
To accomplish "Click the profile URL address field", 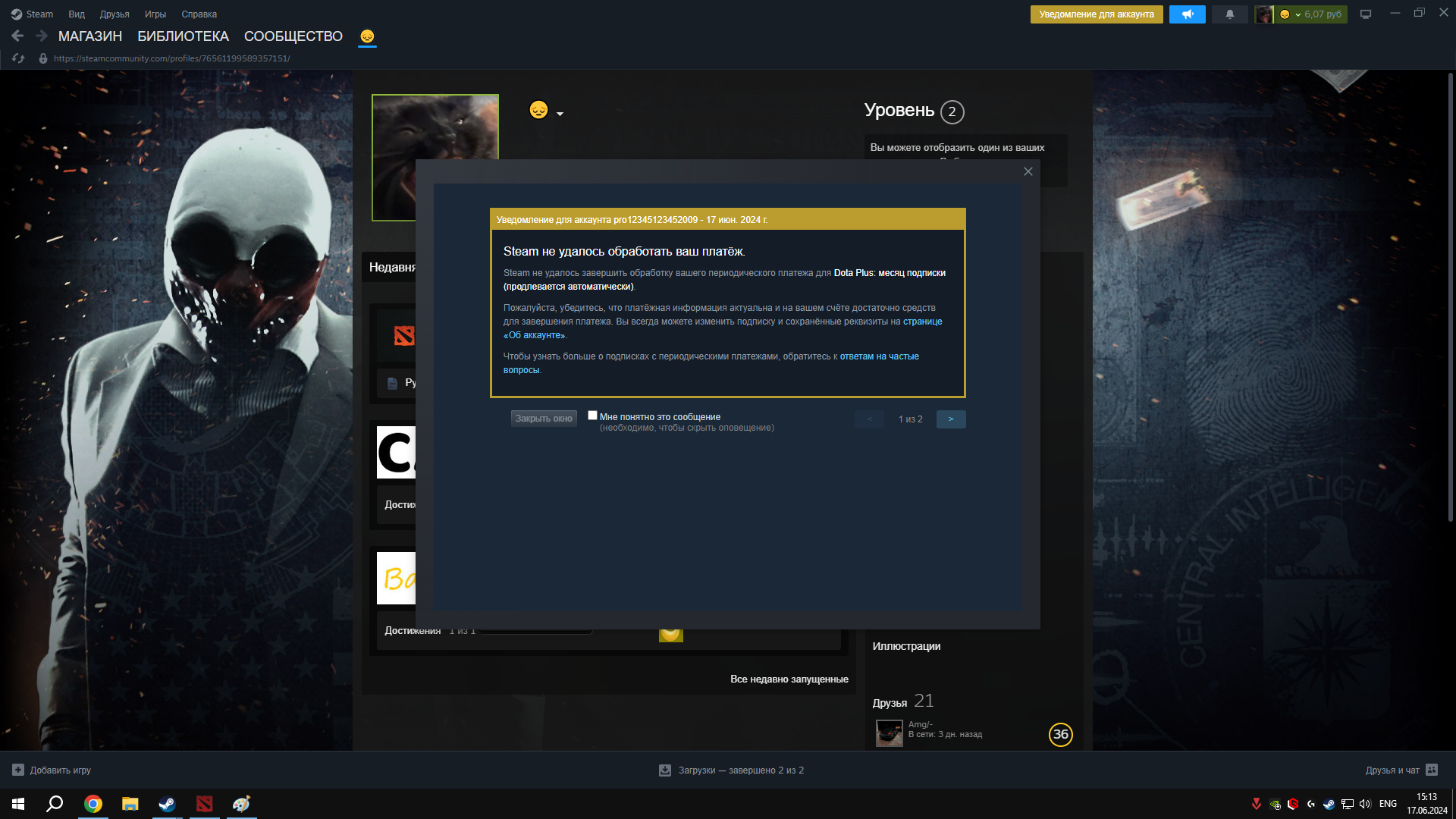I will pos(171,58).
